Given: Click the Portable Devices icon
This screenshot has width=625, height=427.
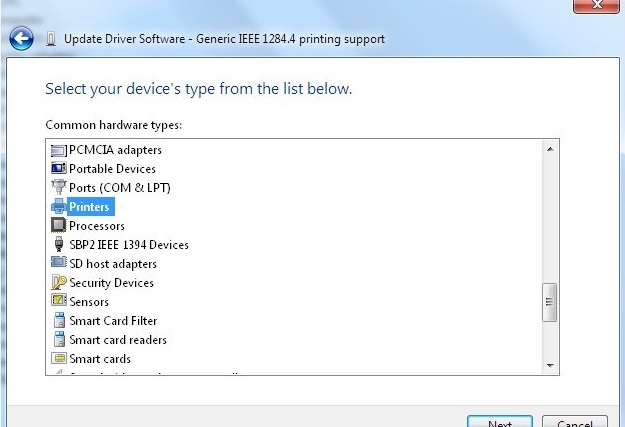Looking at the screenshot, I should 58,169.
